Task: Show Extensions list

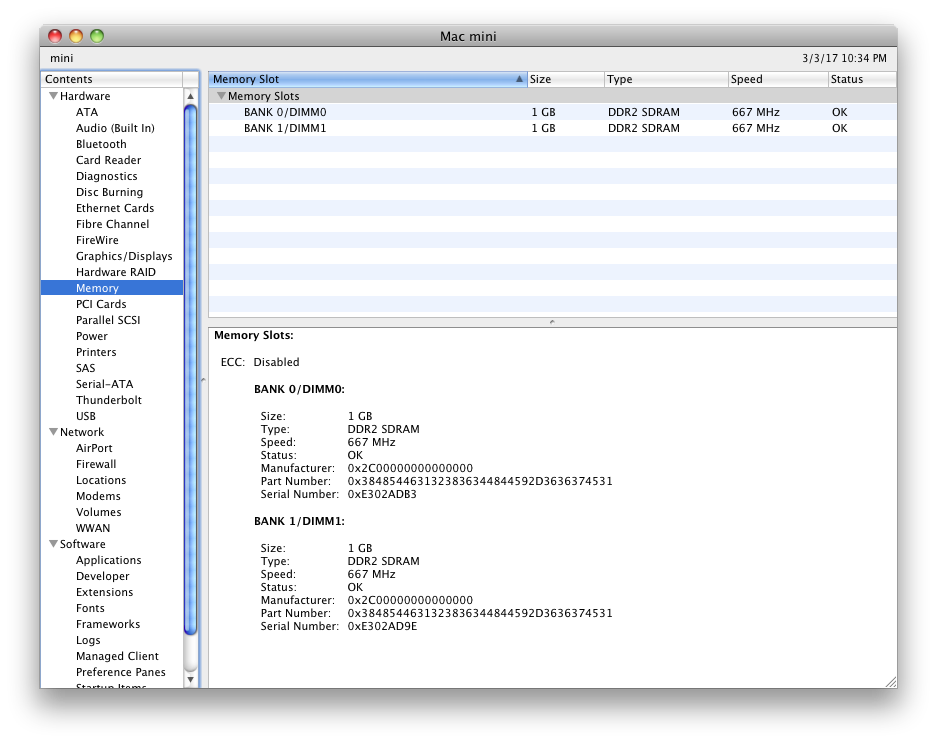Action: click(104, 592)
